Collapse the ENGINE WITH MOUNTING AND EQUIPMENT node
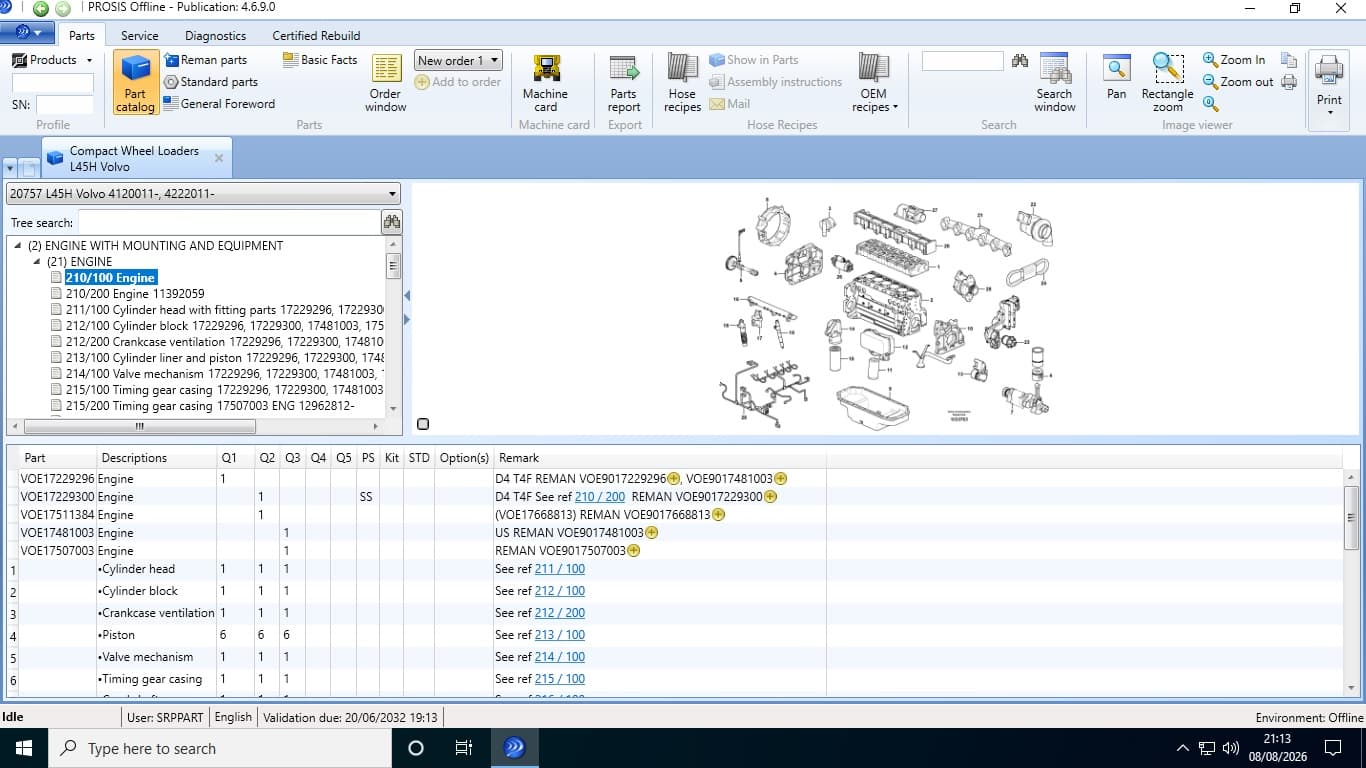 (x=19, y=246)
